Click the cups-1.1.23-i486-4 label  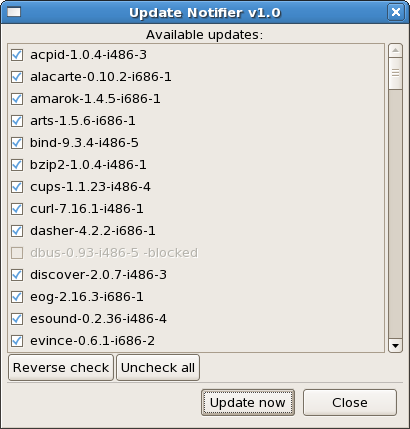tap(90, 187)
